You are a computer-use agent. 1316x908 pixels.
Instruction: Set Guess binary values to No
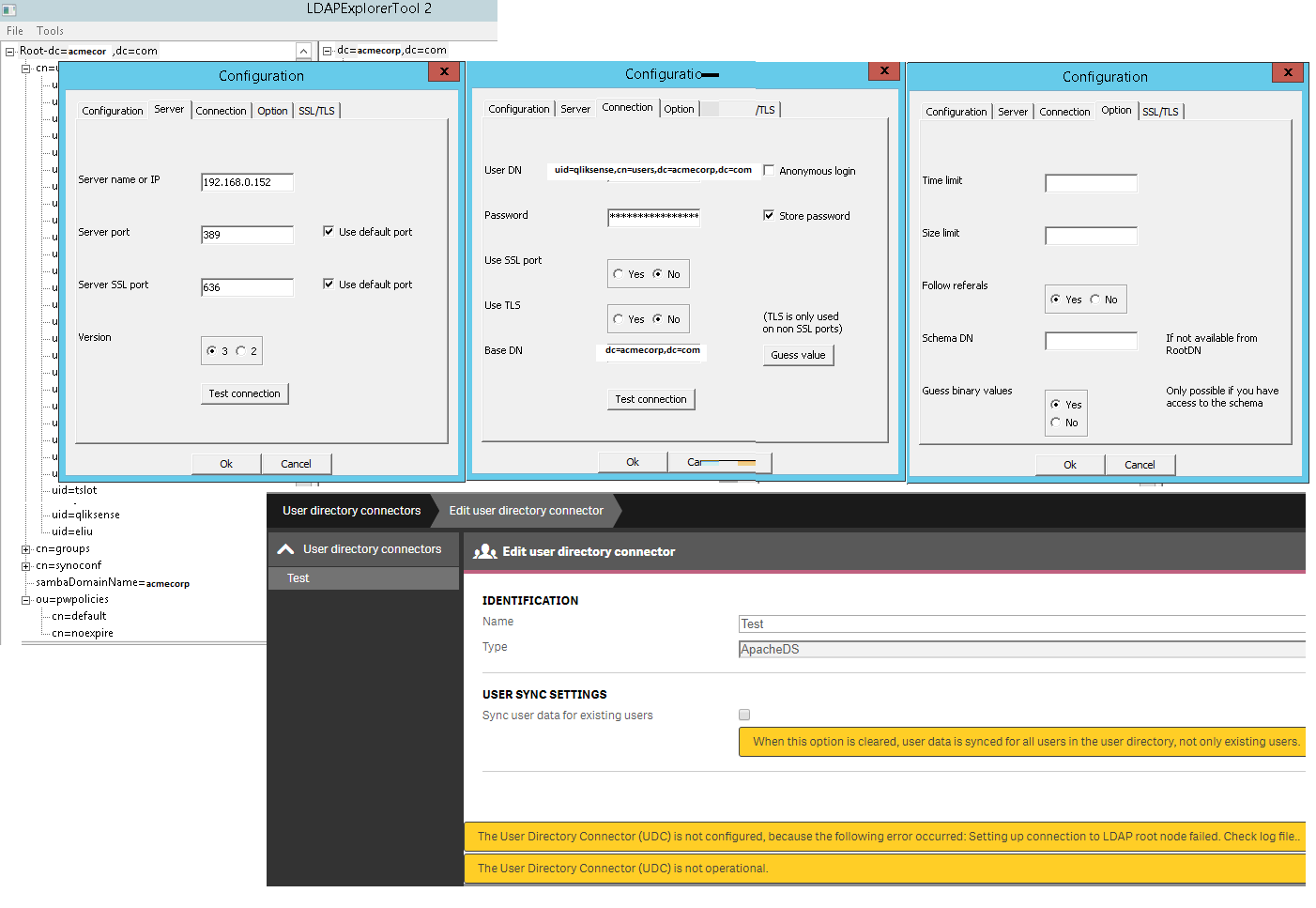click(x=1055, y=422)
